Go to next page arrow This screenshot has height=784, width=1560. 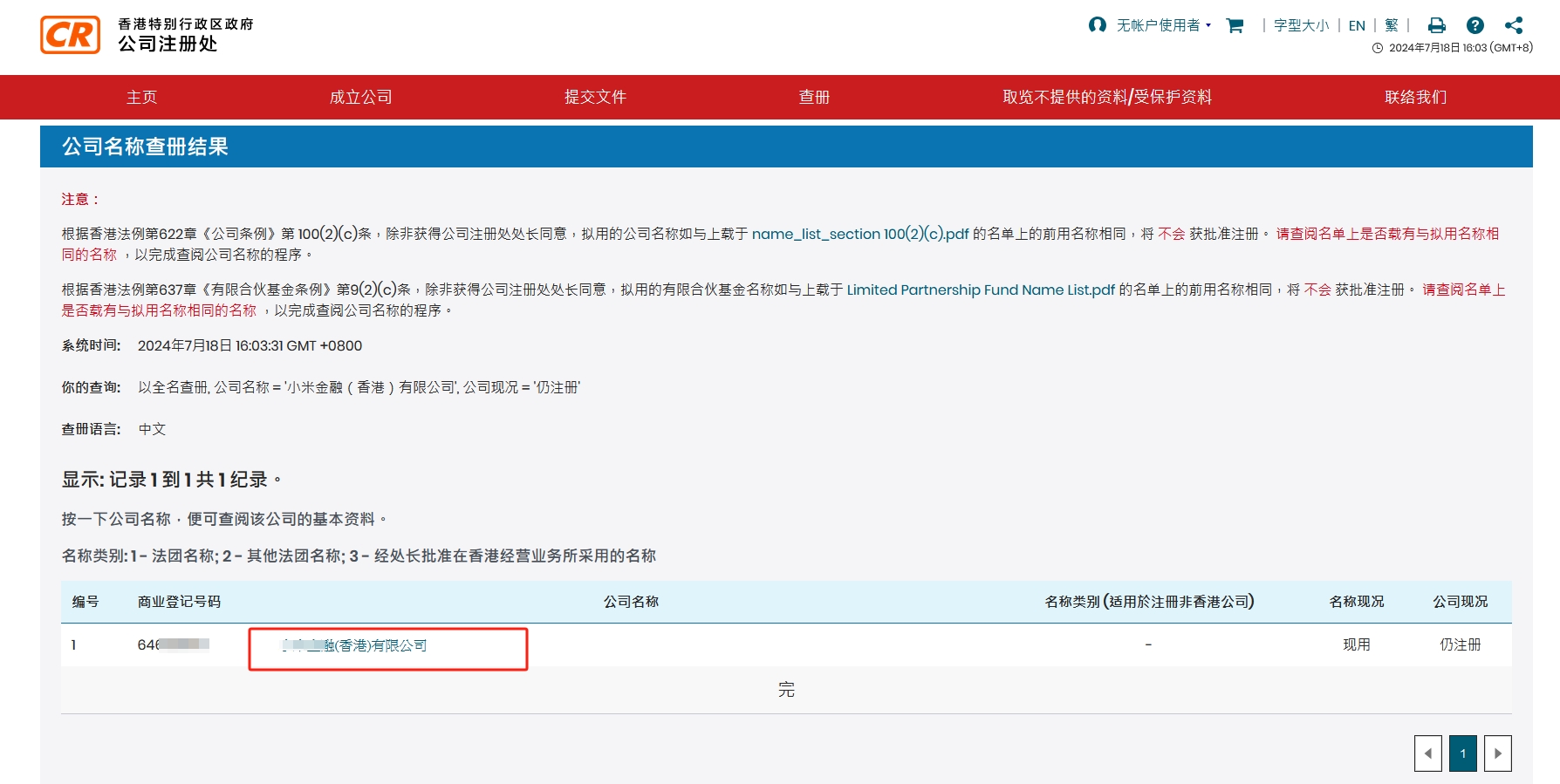[1498, 753]
